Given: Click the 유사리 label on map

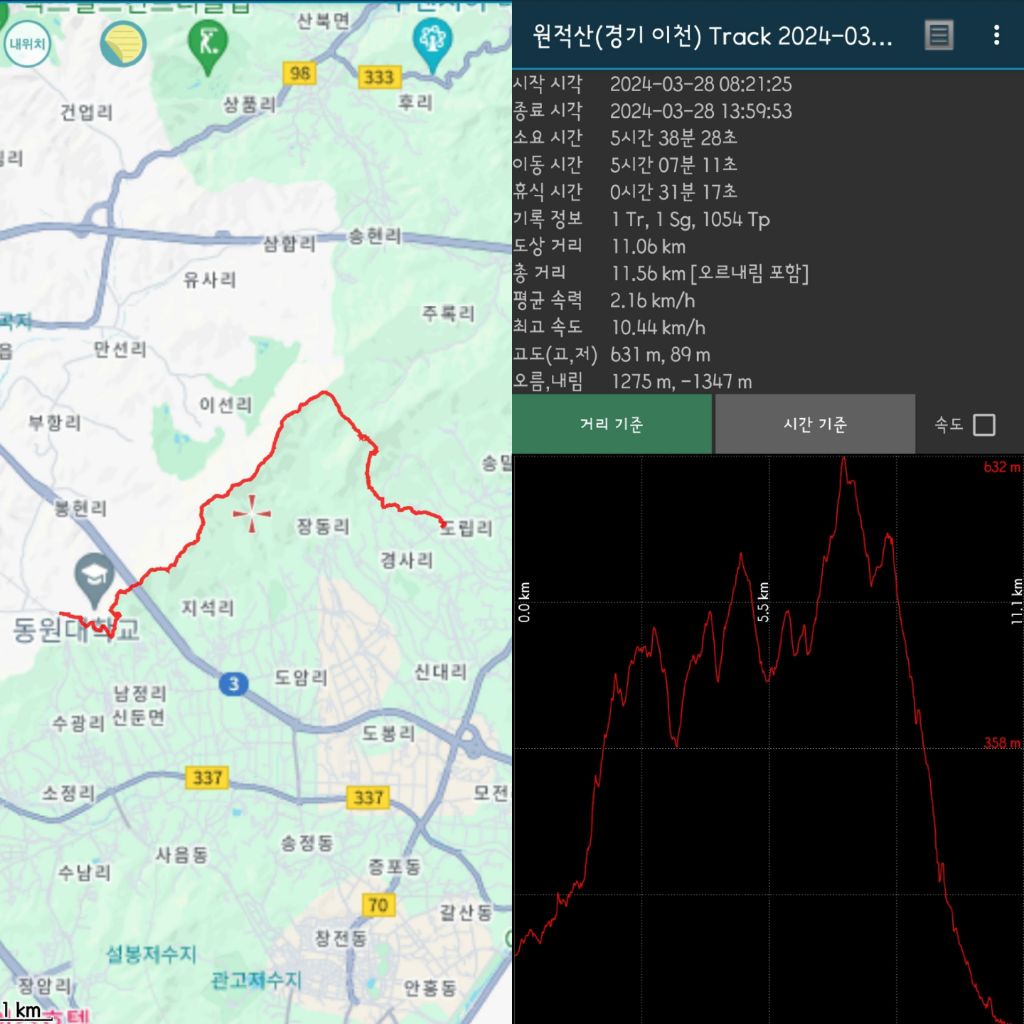Looking at the screenshot, I should [x=209, y=280].
